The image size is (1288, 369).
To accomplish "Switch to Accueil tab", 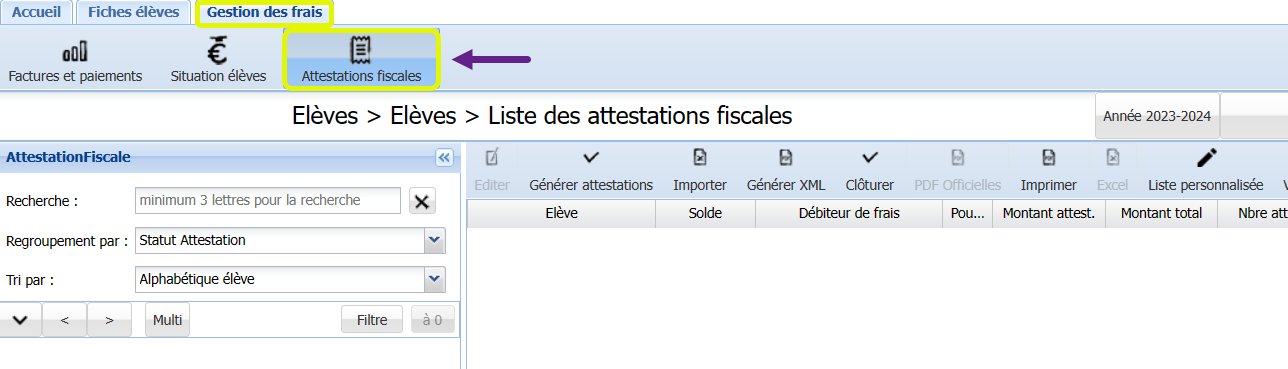I will 37,12.
